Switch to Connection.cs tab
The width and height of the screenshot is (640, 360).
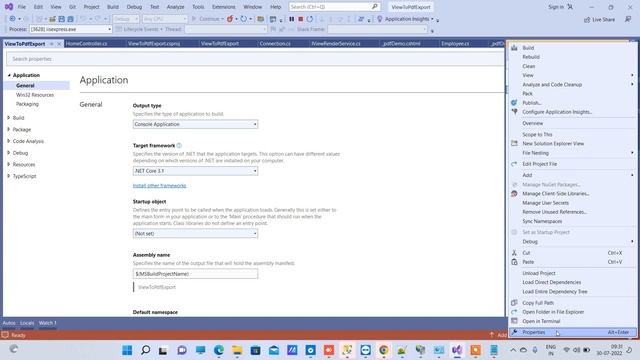(275, 44)
